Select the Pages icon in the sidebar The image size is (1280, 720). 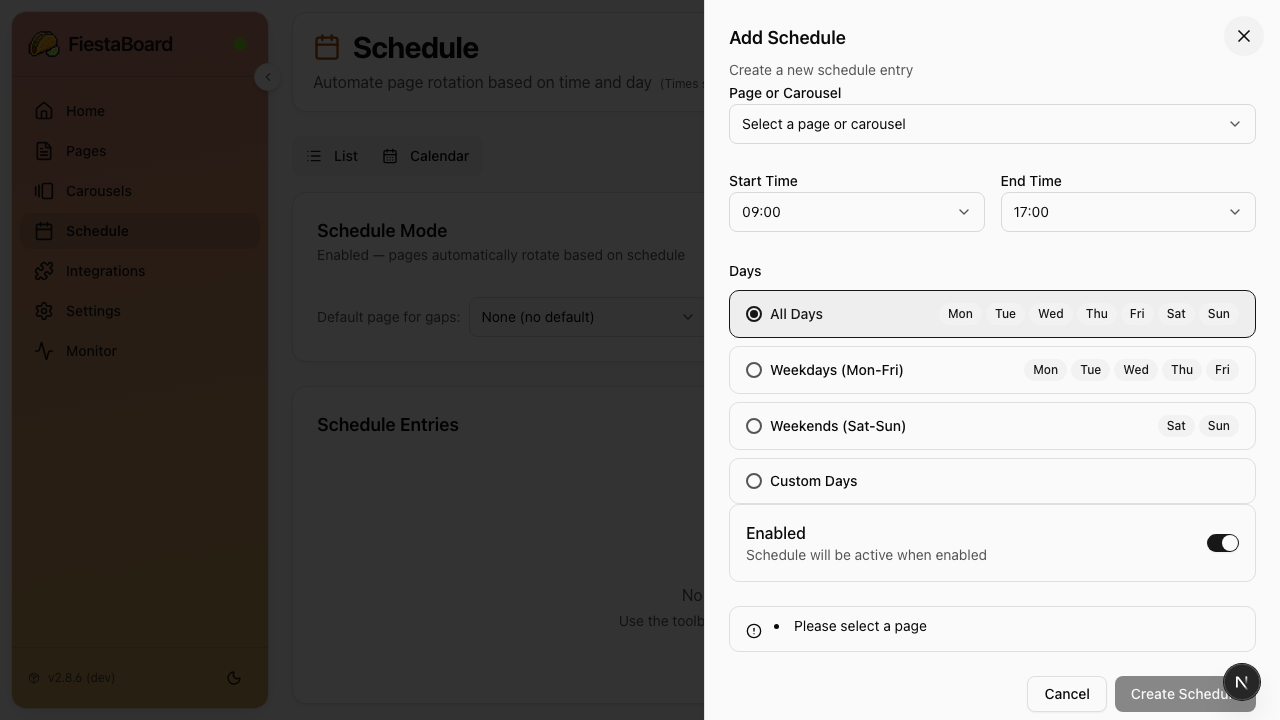(x=44, y=151)
